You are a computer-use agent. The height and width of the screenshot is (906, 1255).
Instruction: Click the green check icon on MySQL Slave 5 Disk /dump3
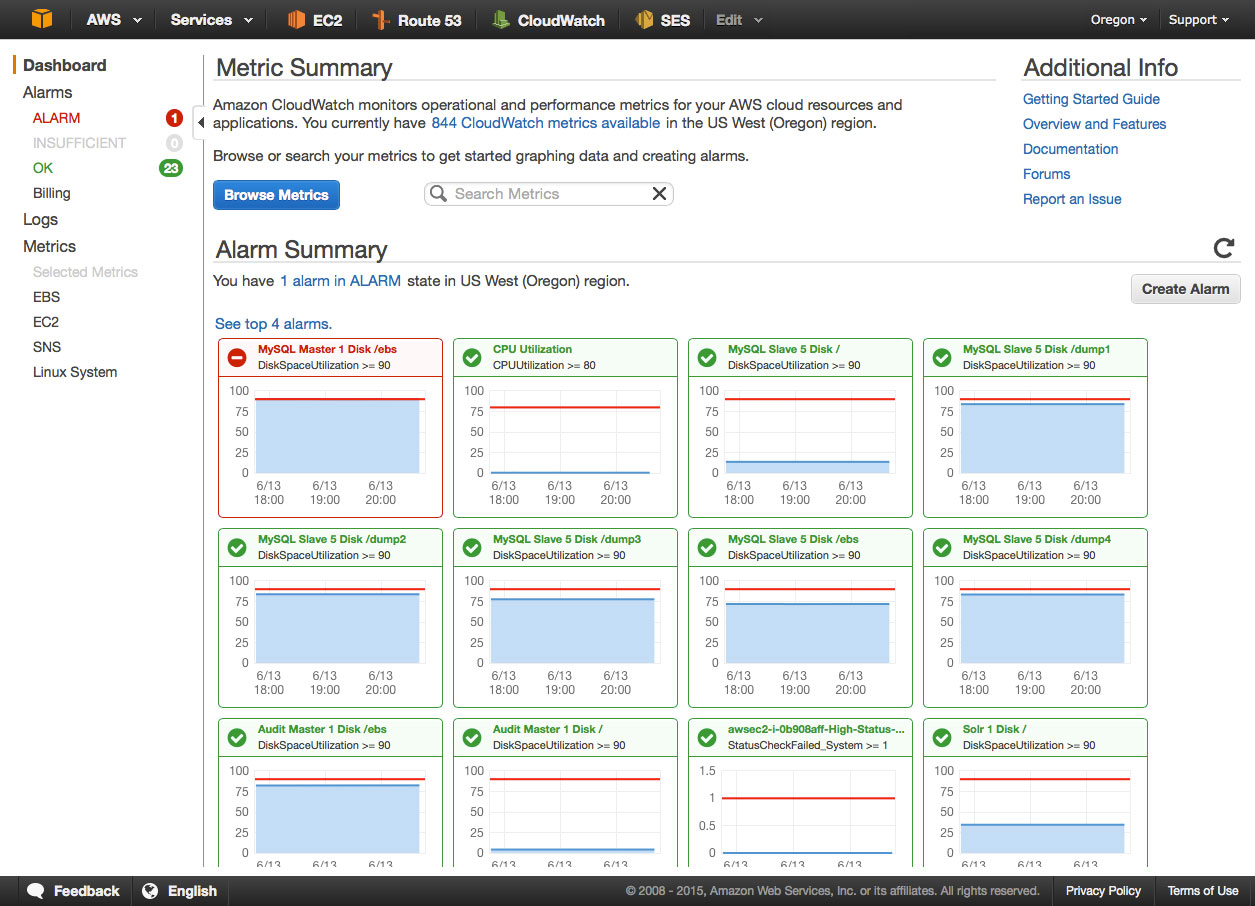pyautogui.click(x=472, y=547)
